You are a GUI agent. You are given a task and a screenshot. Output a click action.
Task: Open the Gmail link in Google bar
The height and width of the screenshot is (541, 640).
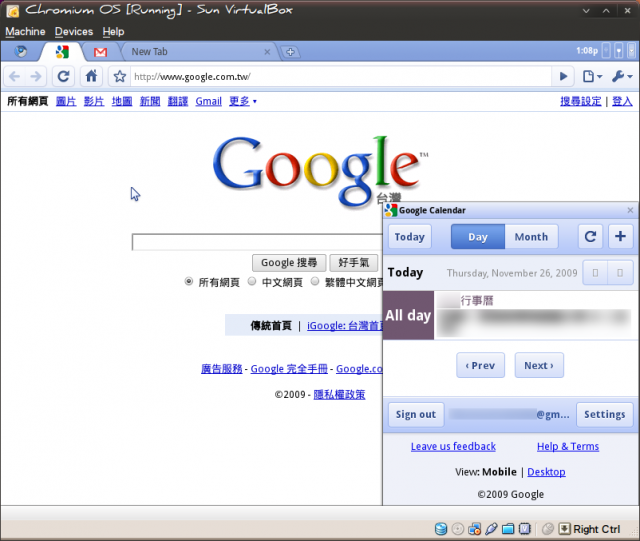[209, 101]
